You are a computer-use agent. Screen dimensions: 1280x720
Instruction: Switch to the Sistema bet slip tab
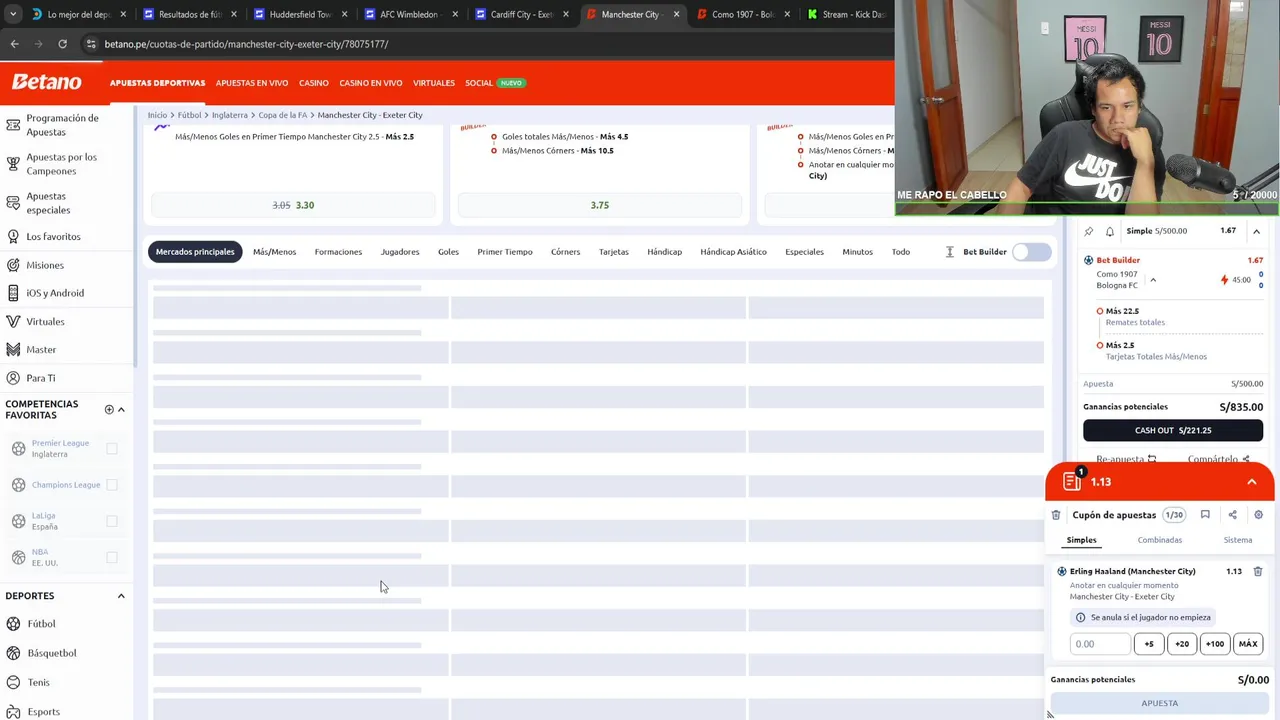point(1237,540)
